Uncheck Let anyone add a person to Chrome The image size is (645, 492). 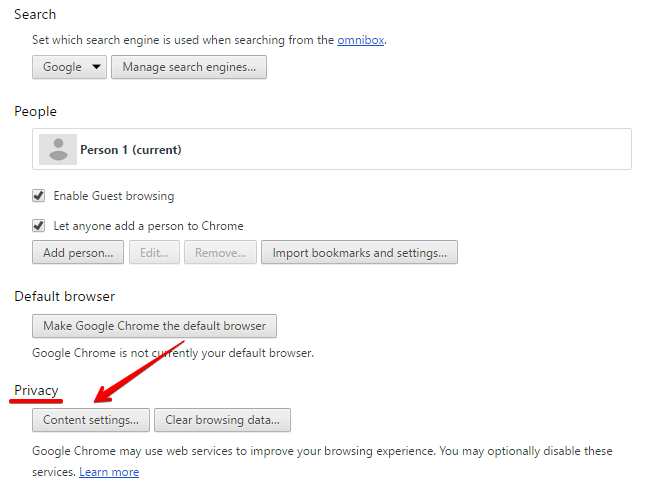(39, 226)
